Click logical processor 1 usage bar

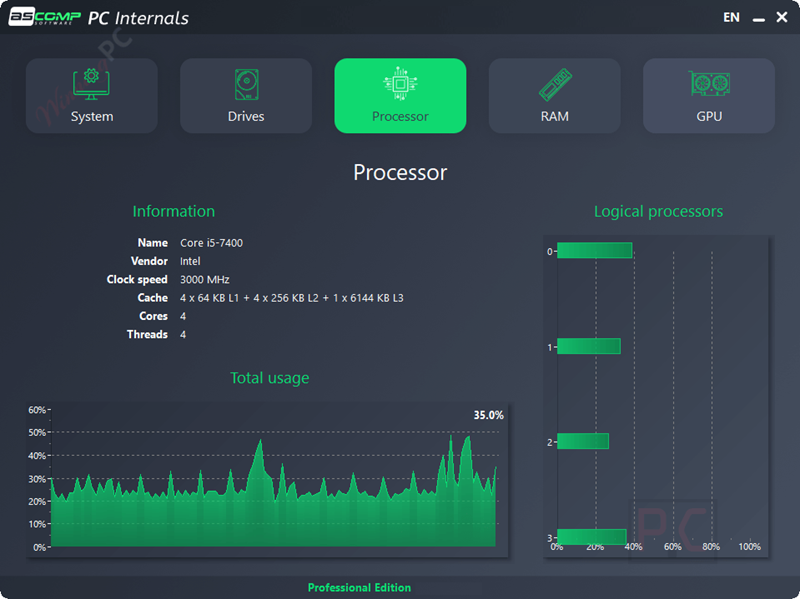[x=589, y=346]
